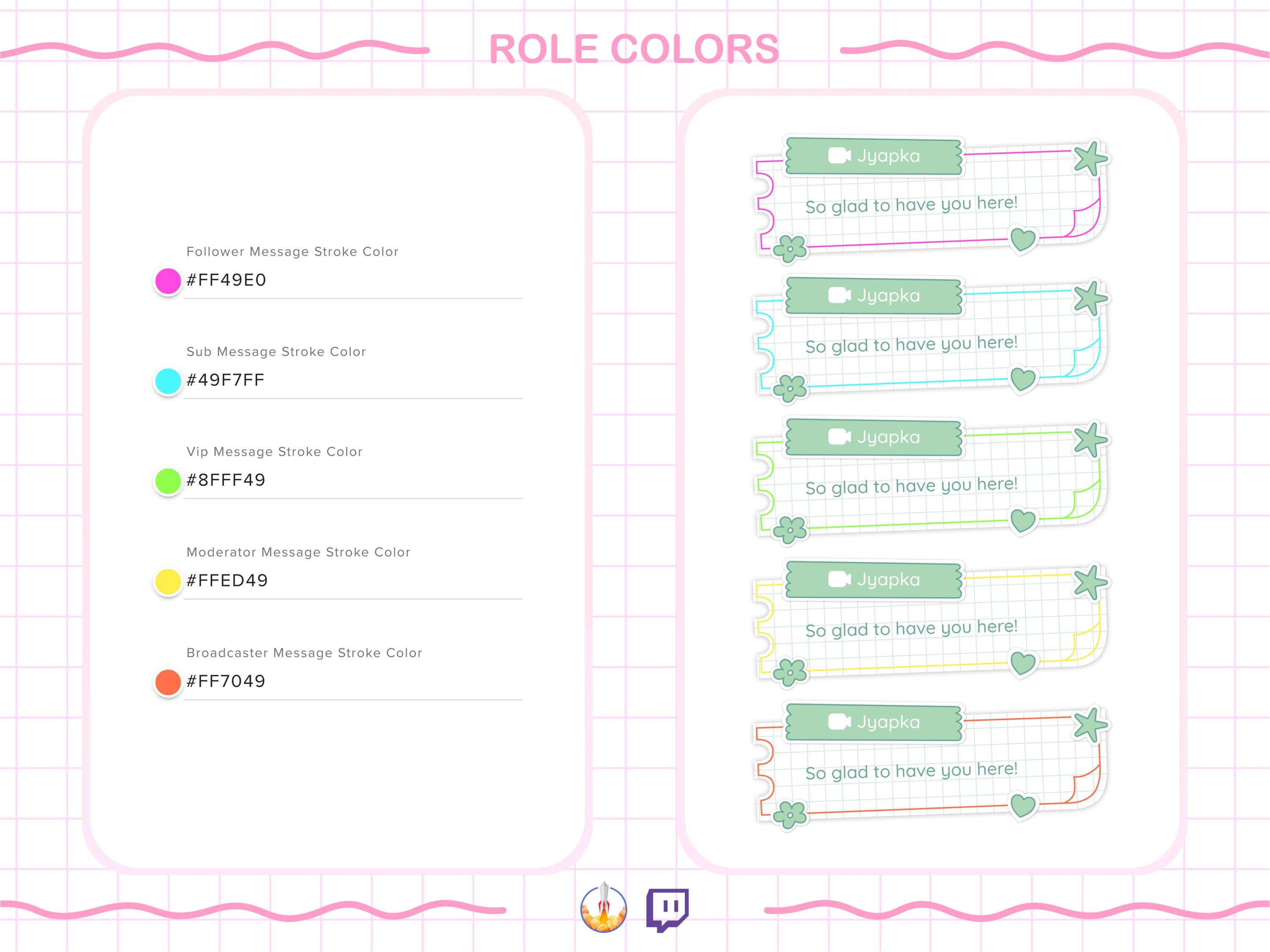Click the Sub Message Stroke Color label
The height and width of the screenshot is (952, 1270).
click(x=276, y=352)
